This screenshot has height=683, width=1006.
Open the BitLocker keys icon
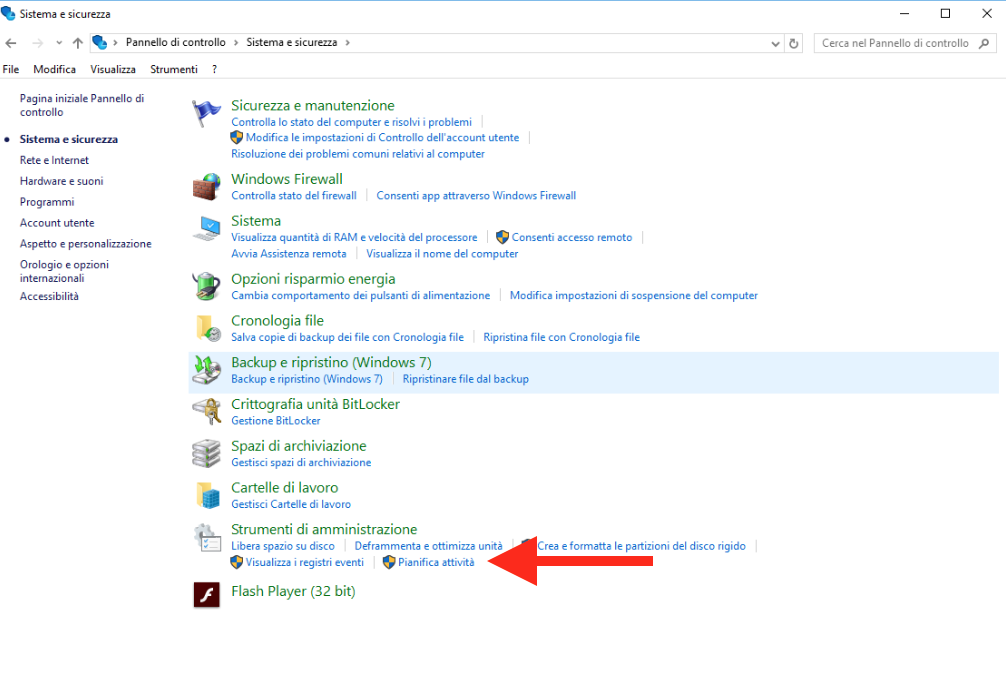(x=207, y=412)
